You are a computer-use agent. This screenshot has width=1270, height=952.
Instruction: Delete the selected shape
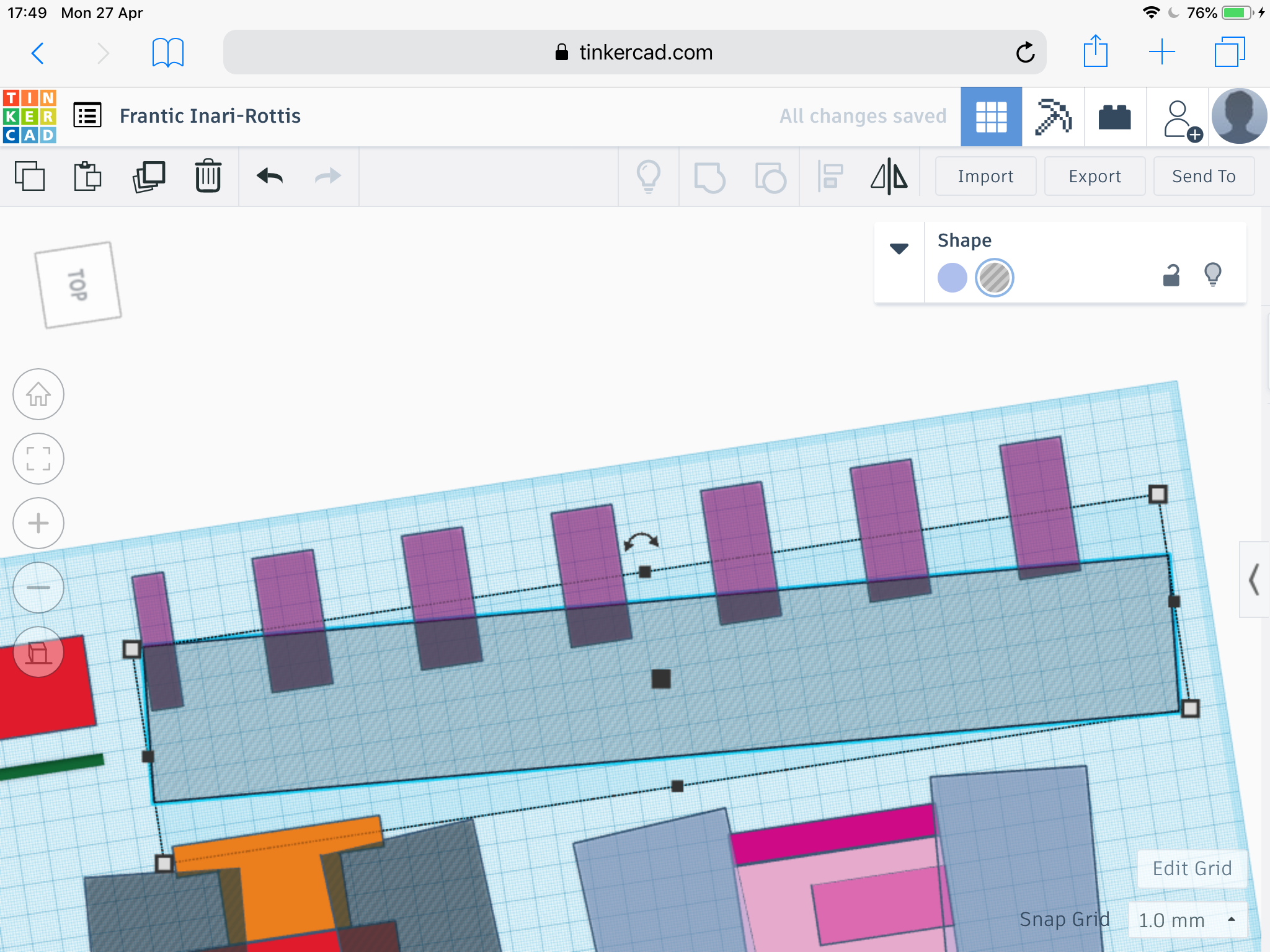208,177
